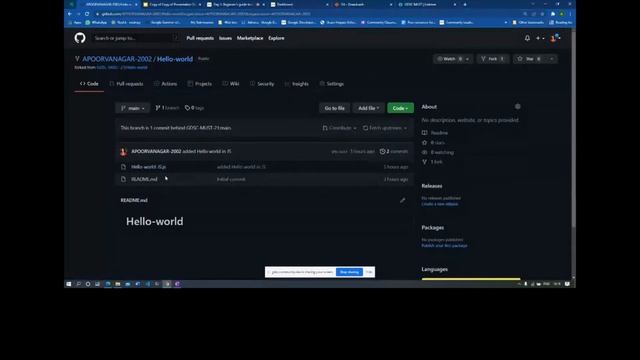Open Pull requests in the top navigation
Image resolution: width=640 pixels, height=360 pixels.
coord(200,38)
